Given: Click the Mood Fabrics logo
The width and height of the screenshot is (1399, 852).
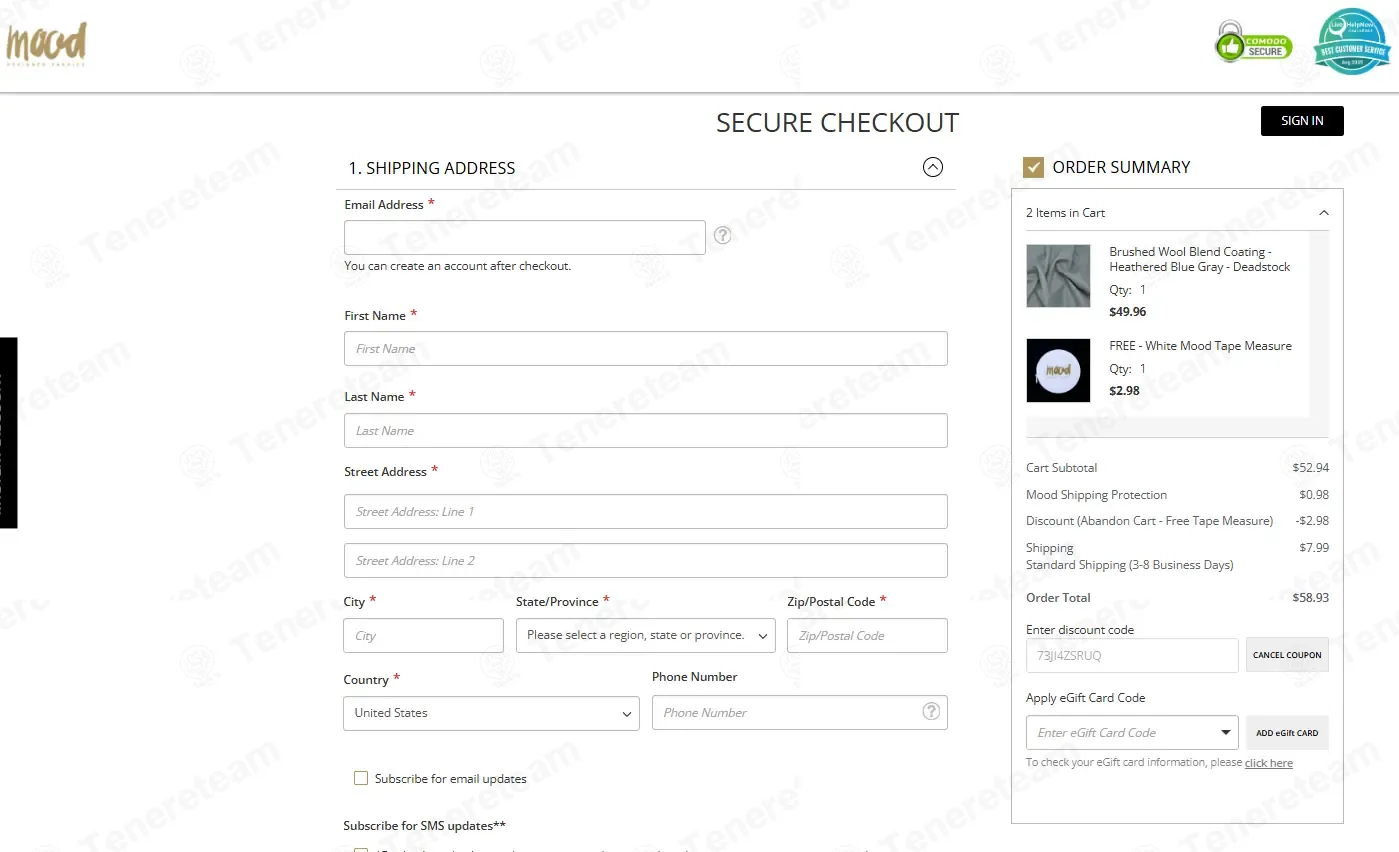Looking at the screenshot, I should click(46, 44).
